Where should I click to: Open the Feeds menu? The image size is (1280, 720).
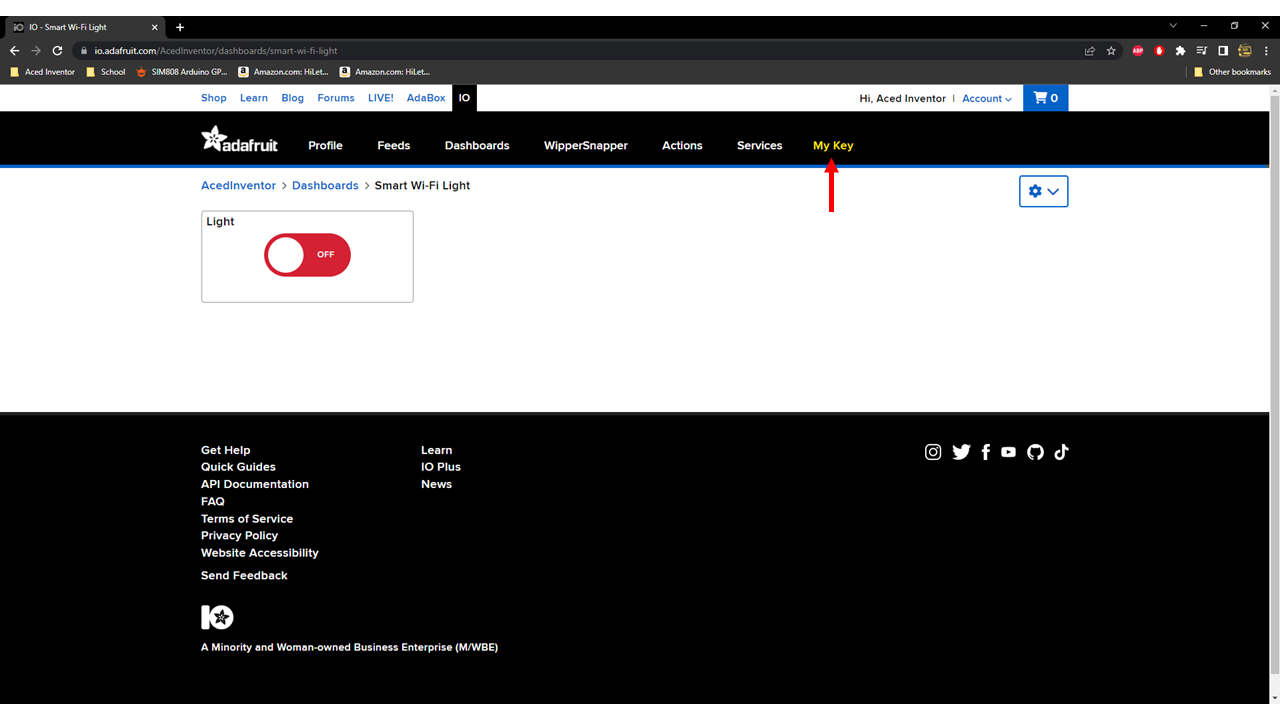coord(394,146)
